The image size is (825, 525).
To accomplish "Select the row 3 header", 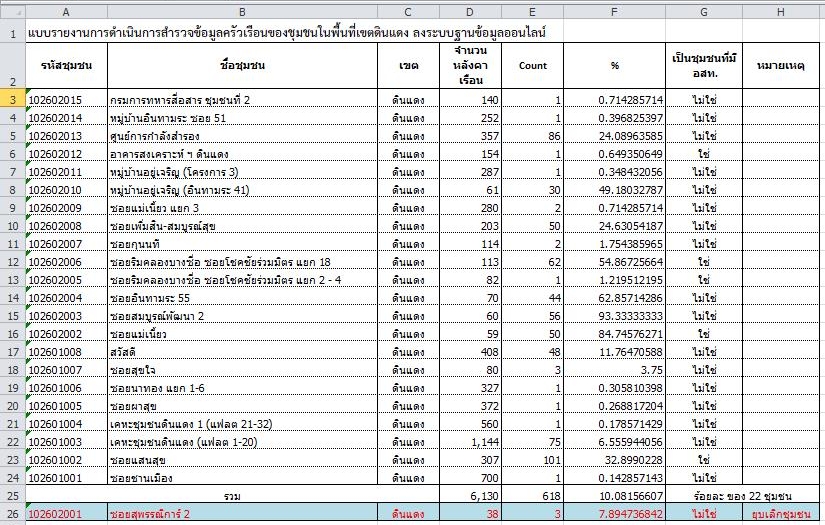I will [12, 100].
